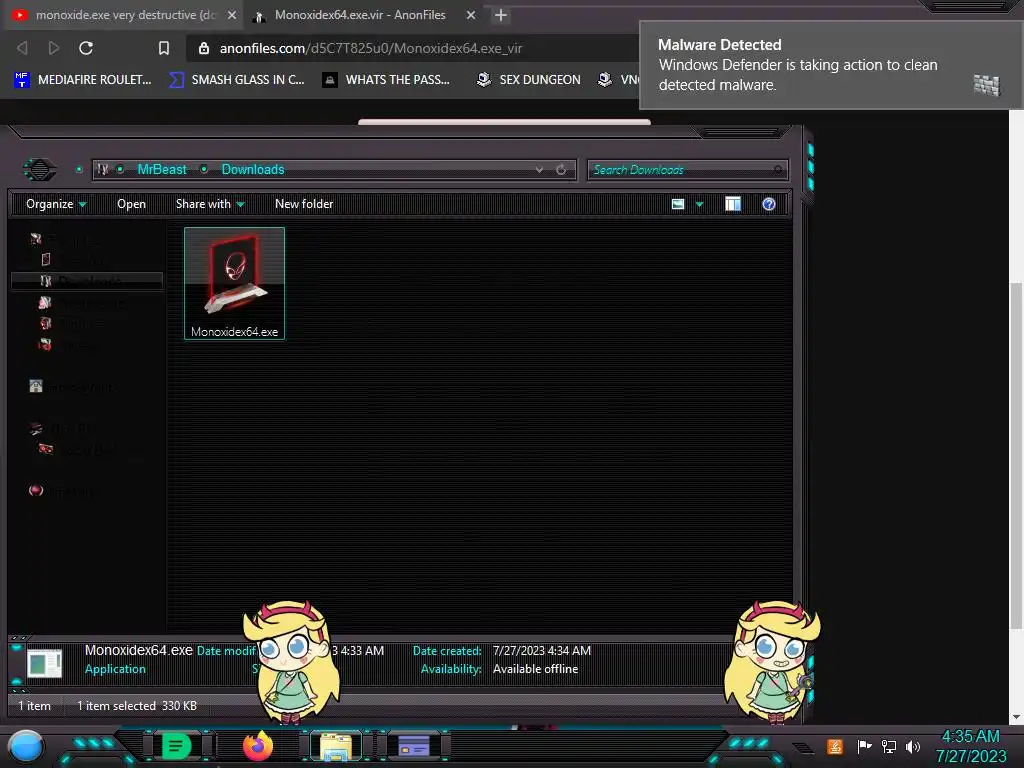Image resolution: width=1024 pixels, height=768 pixels.
Task: Open the WHATS THE PASS... bookmark
Action: [387, 80]
